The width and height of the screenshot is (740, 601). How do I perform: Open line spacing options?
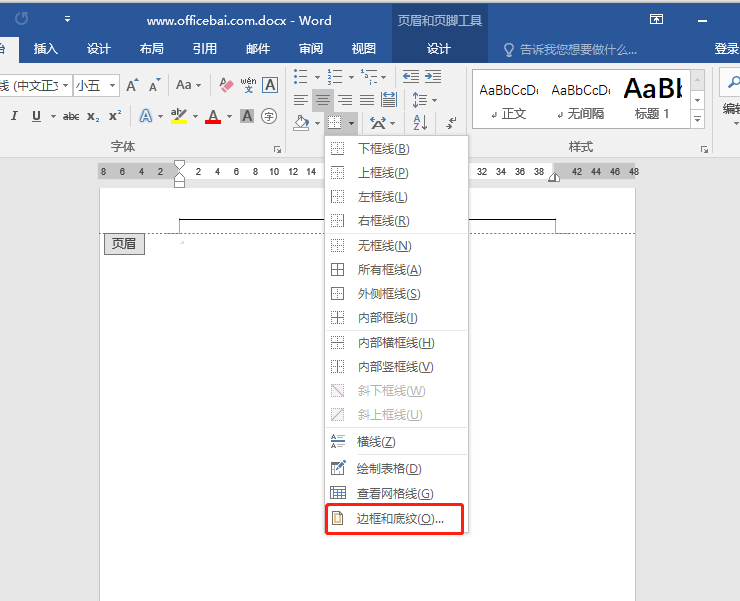tap(424, 100)
